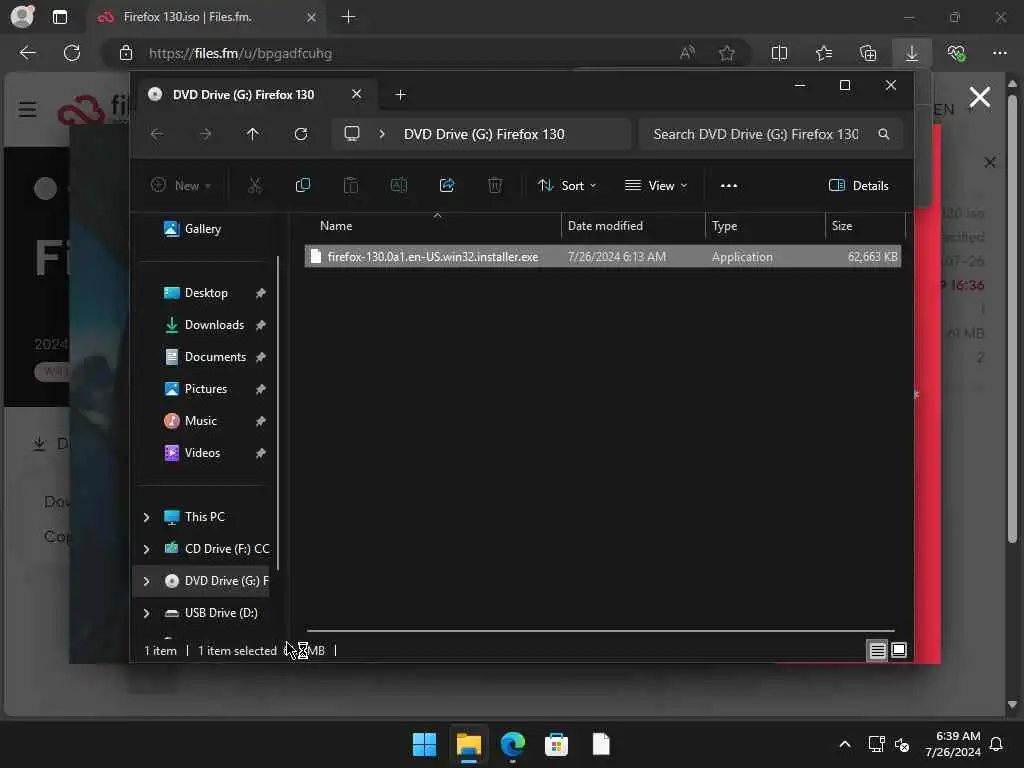Viewport: 1024px width, 768px height.
Task: Click the Cut icon in File Explorer toolbar
Action: point(255,185)
